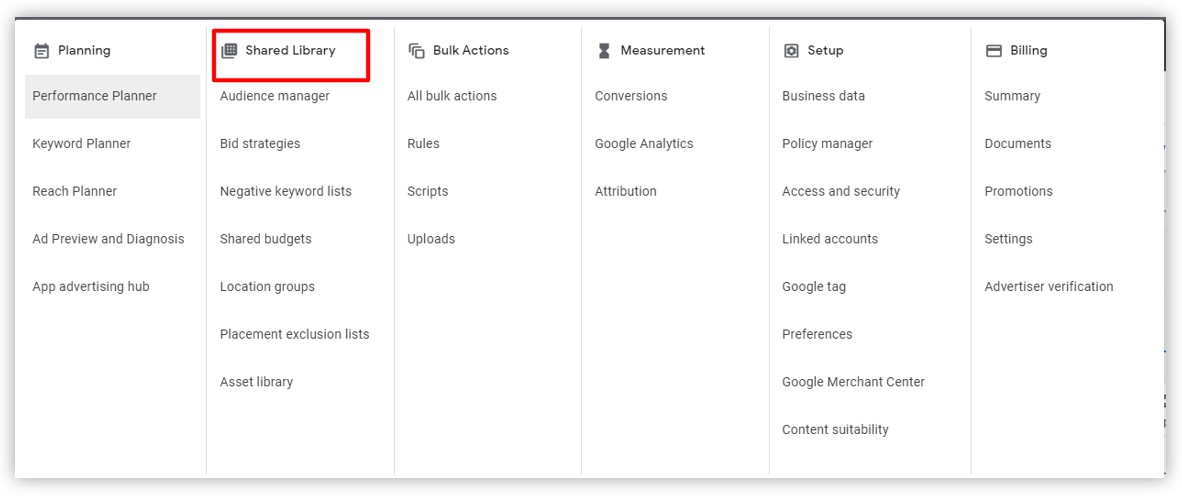Go to Audience manager

(x=274, y=96)
